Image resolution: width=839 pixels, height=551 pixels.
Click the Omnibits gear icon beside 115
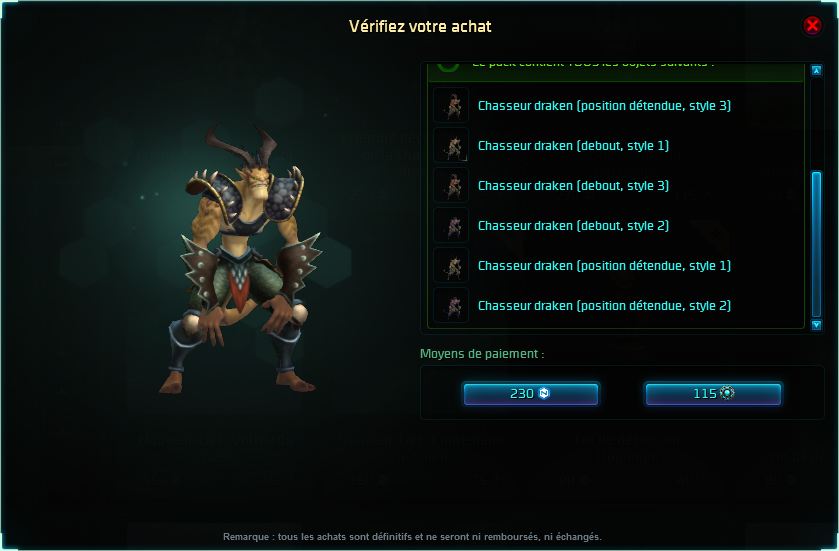tap(727, 393)
